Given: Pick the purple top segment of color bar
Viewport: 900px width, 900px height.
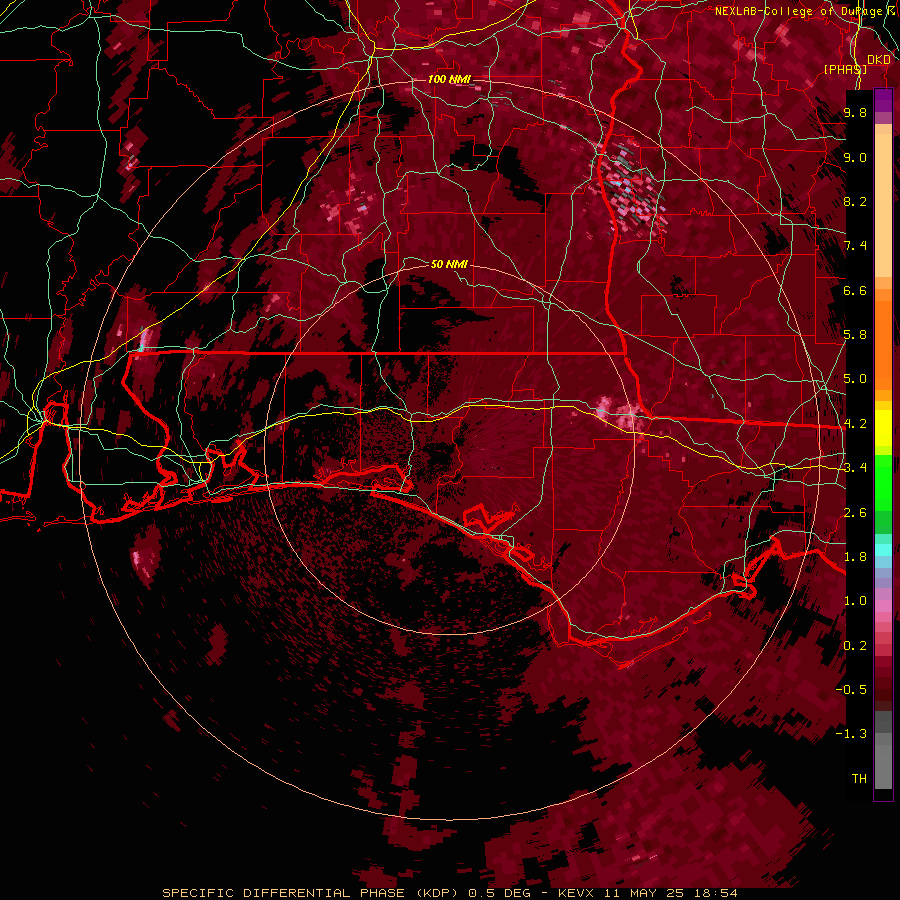Looking at the screenshot, I should (x=883, y=100).
